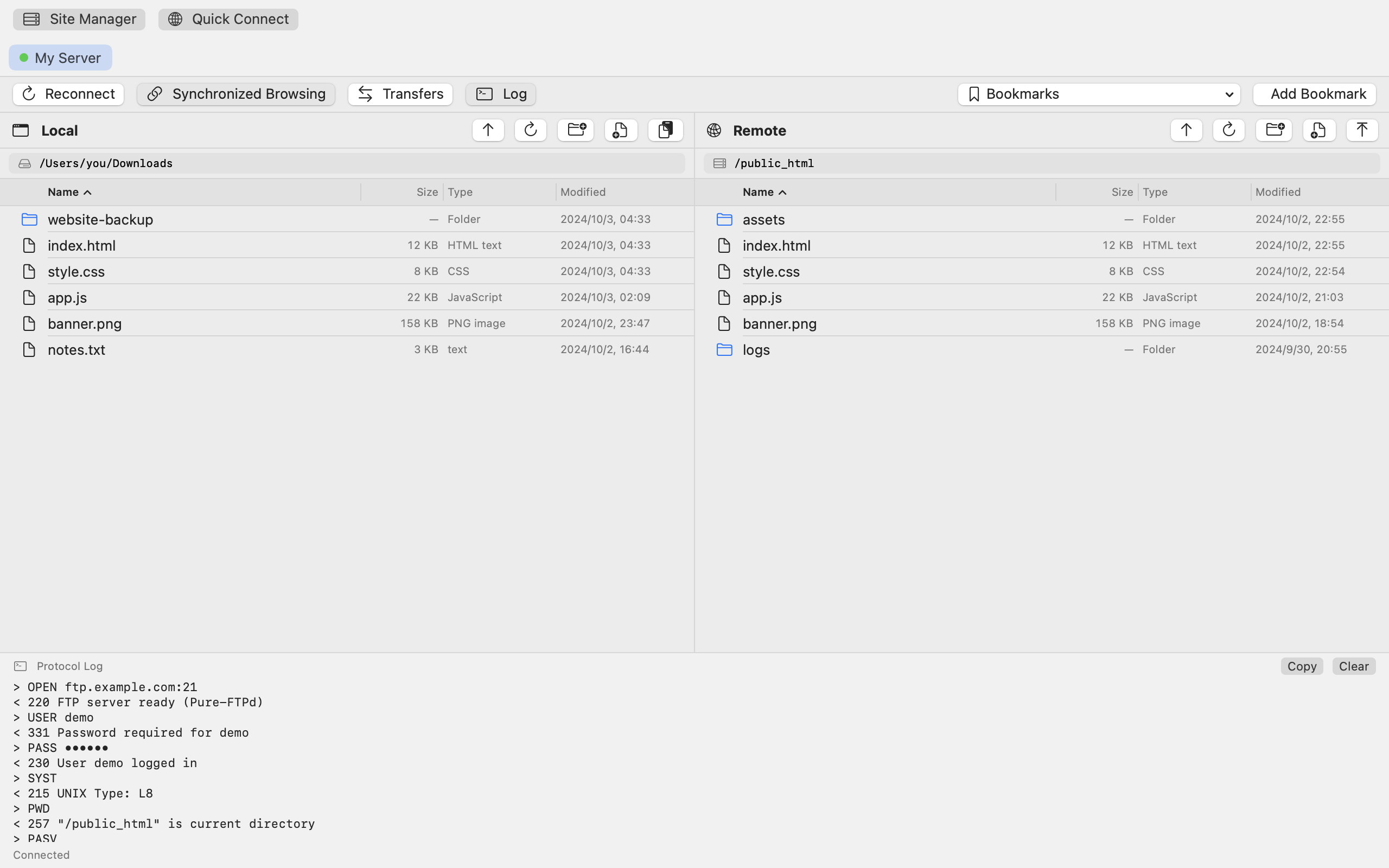Open Quick Connect

point(228,20)
